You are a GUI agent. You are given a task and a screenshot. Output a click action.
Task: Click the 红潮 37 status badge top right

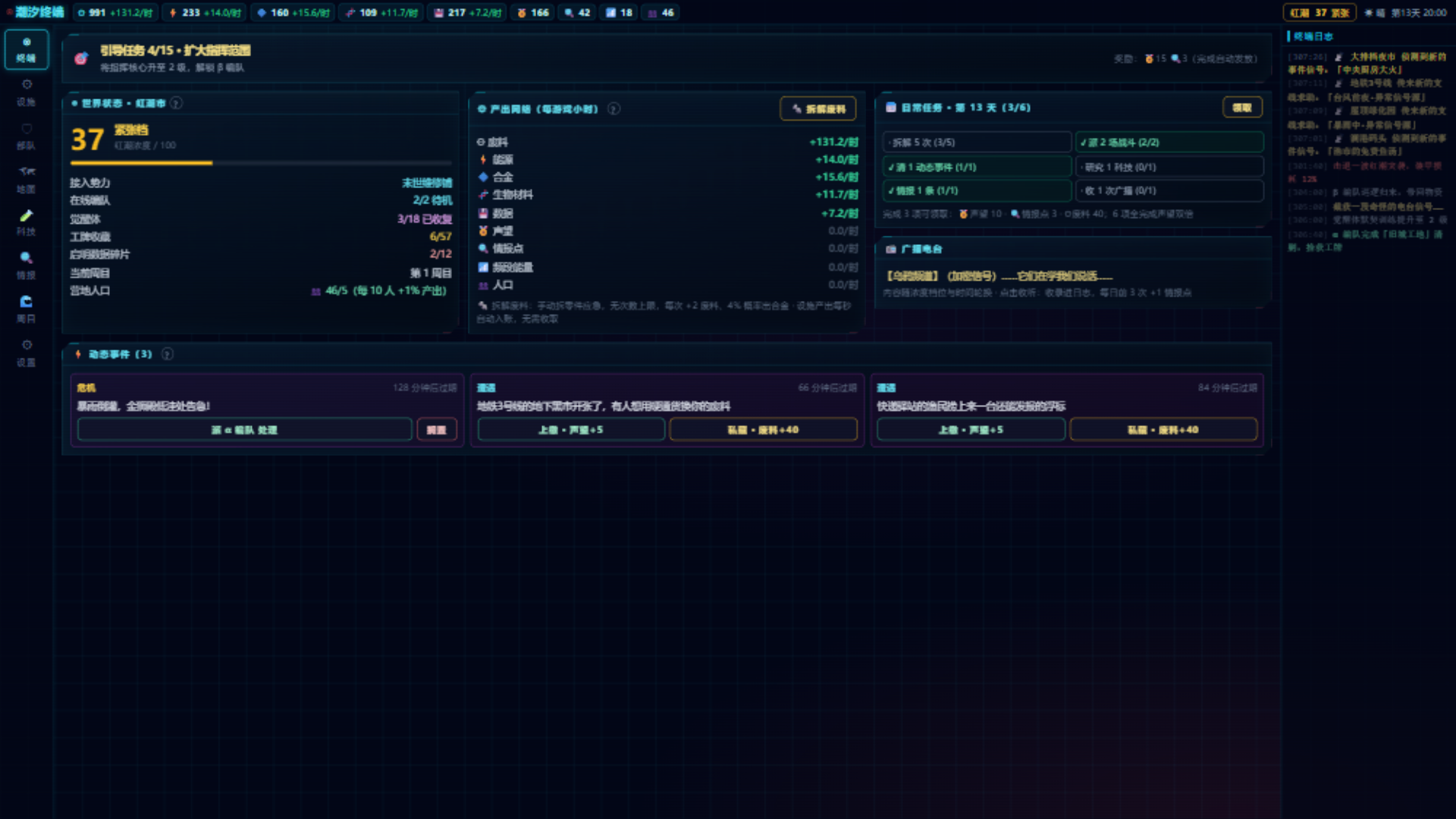[1319, 13]
